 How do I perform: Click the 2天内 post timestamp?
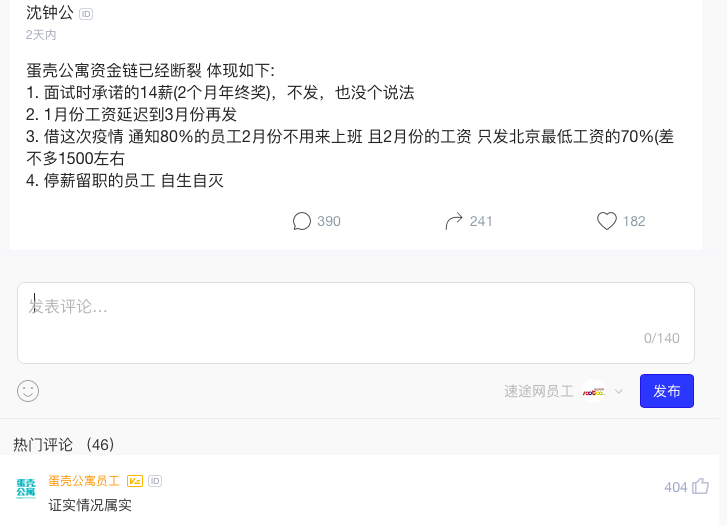(x=41, y=35)
